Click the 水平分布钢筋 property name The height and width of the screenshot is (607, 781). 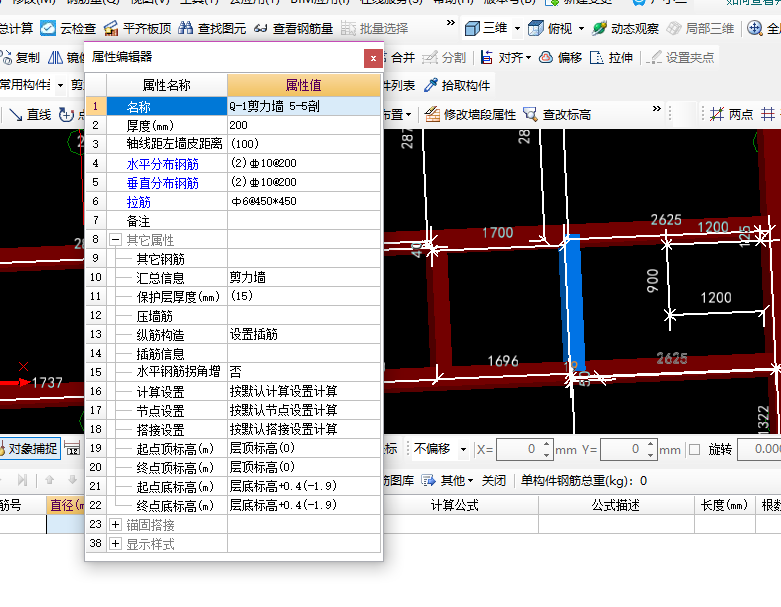tap(162, 164)
